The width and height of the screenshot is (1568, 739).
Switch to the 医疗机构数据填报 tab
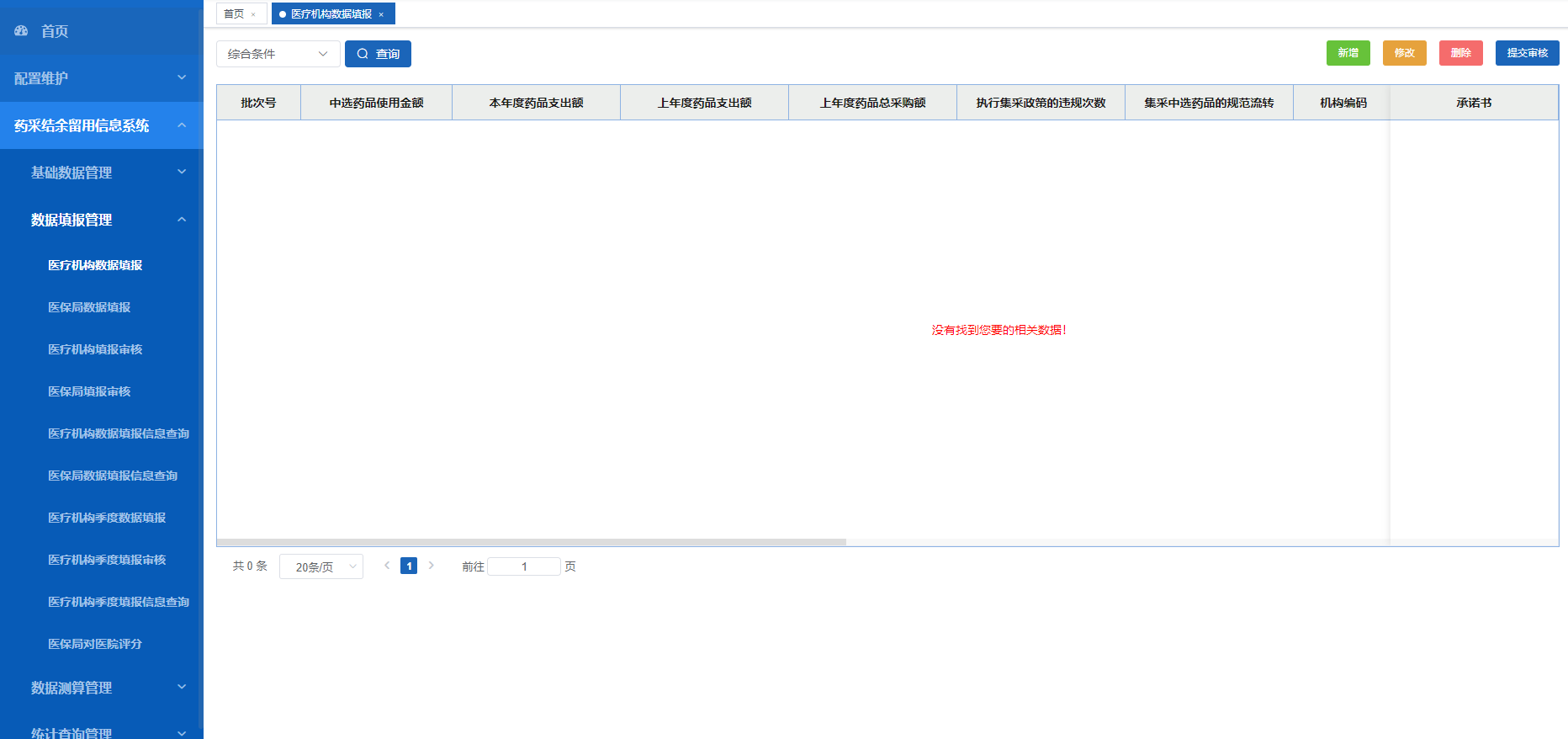click(x=331, y=14)
